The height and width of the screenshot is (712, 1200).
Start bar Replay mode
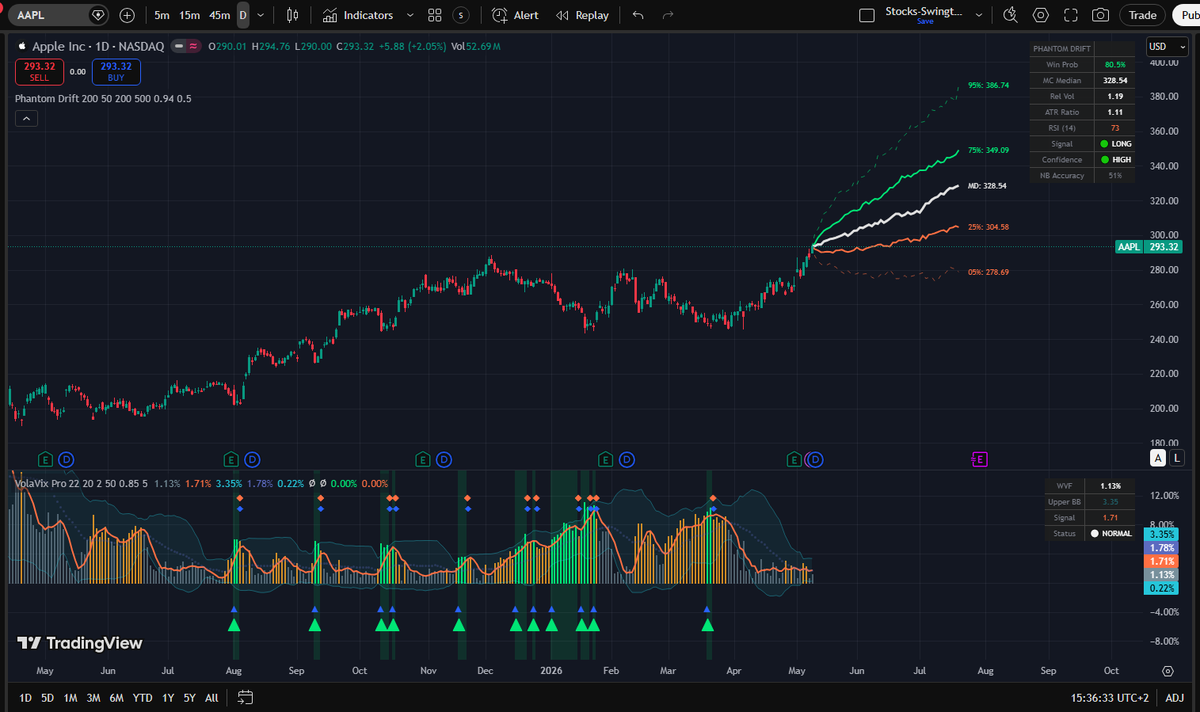click(582, 15)
